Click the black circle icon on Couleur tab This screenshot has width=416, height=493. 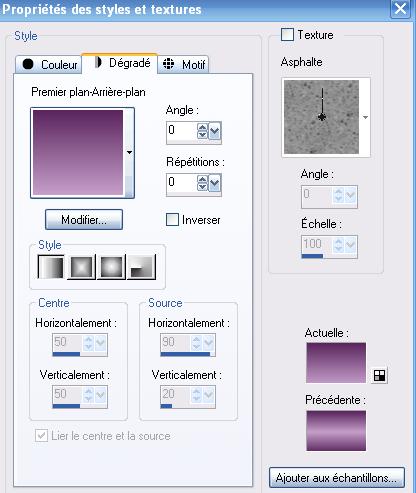(28, 64)
